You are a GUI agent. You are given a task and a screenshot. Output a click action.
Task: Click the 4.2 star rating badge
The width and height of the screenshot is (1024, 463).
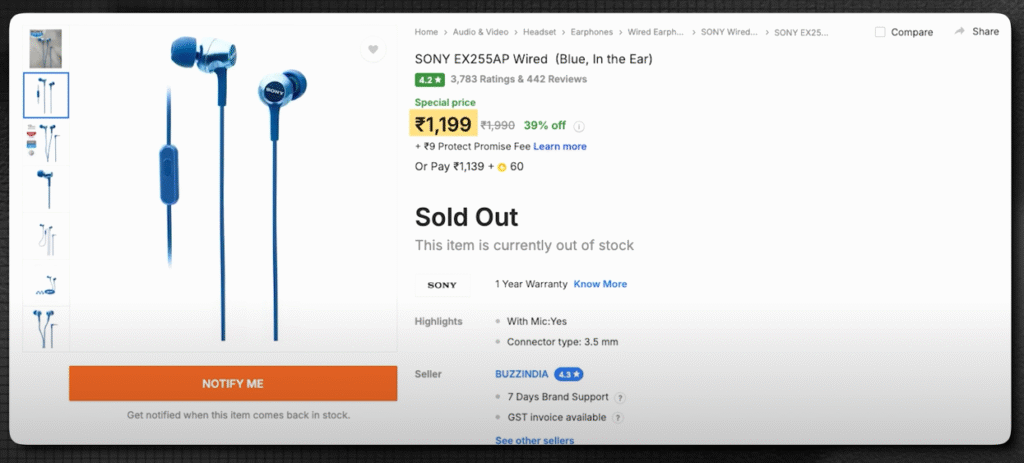click(x=429, y=79)
